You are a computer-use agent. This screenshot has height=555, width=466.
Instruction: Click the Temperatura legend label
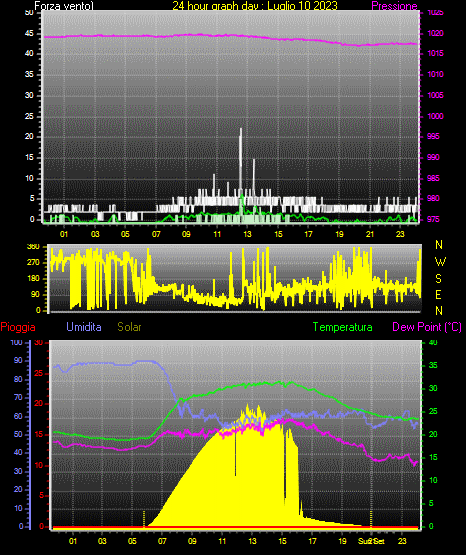click(x=343, y=327)
